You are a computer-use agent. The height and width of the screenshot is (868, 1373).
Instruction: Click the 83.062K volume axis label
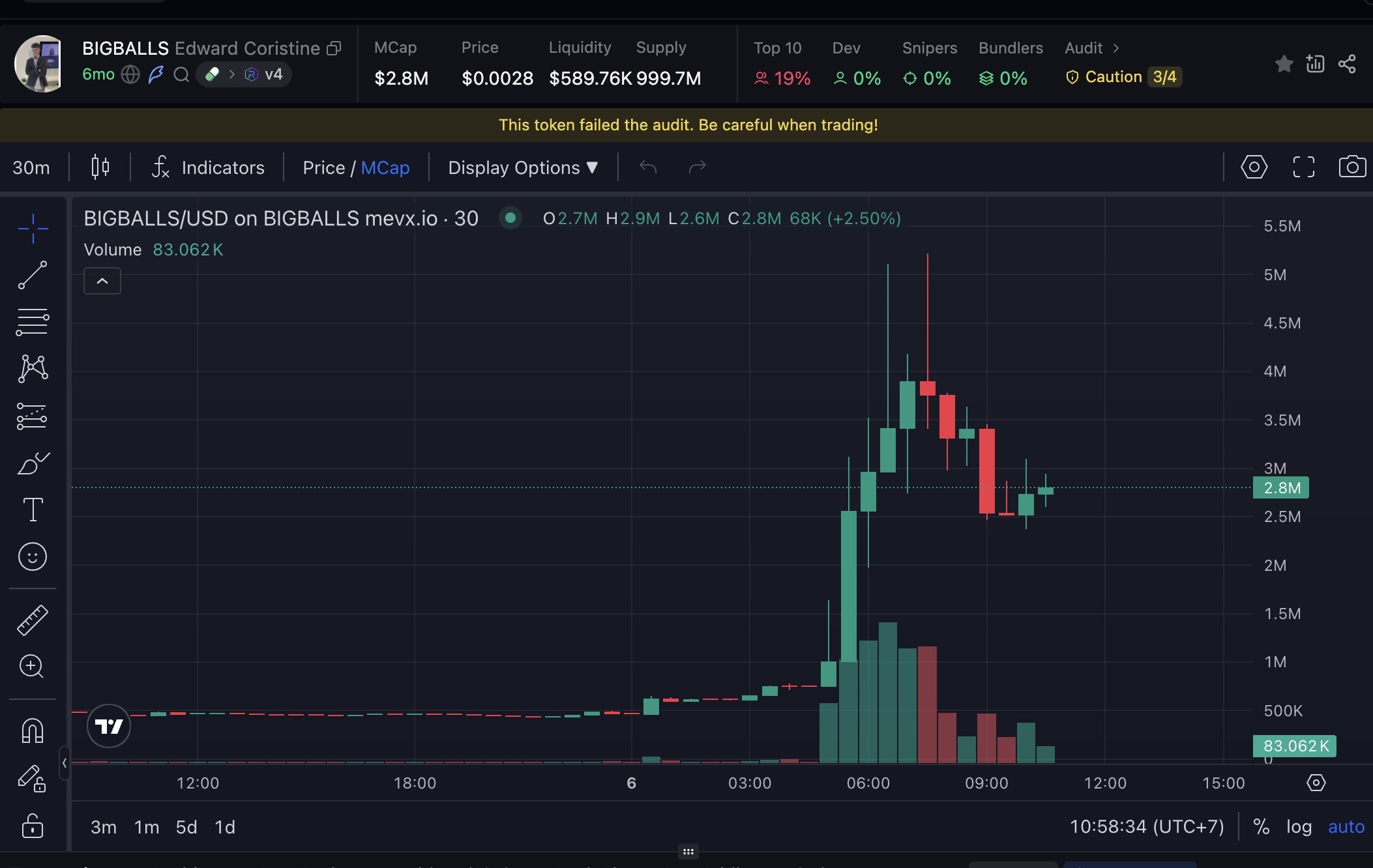point(1295,745)
